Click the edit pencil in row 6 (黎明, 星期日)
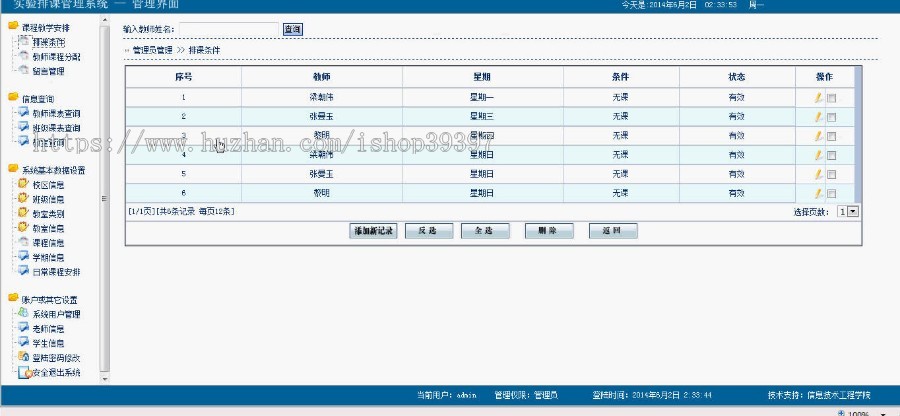This screenshot has width=900, height=416. click(818, 193)
